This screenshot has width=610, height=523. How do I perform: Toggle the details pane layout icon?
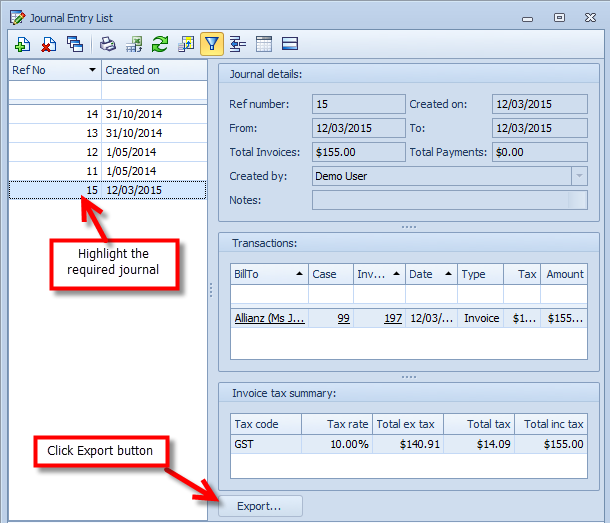coord(290,44)
